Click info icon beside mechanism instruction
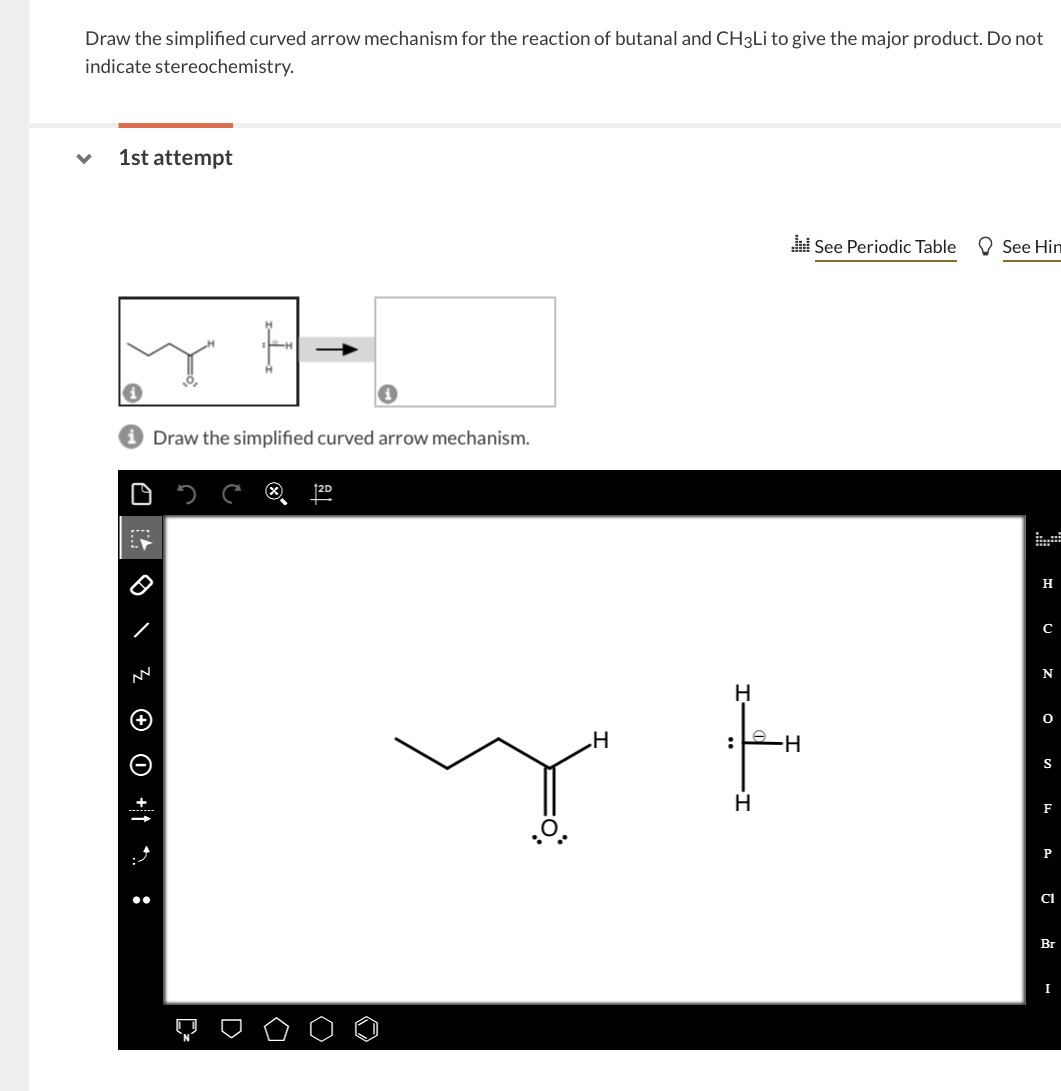The width and height of the screenshot is (1061, 1091). click(131, 437)
